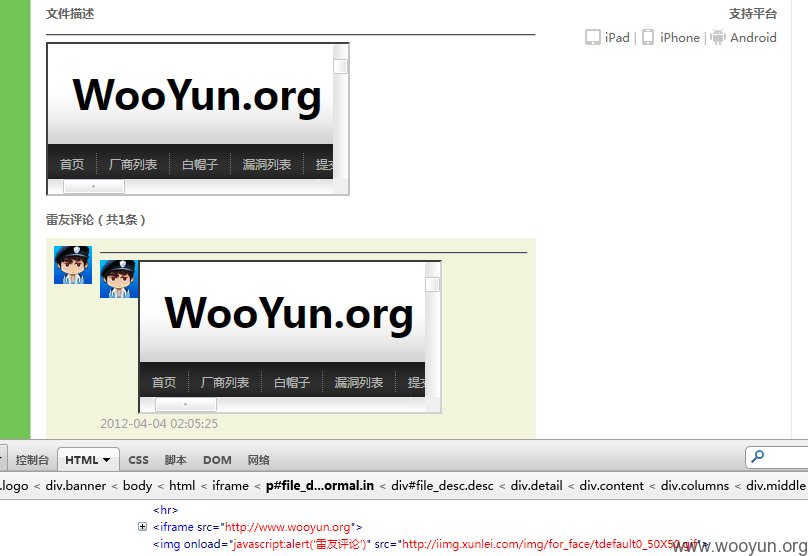This screenshot has height=556, width=808.
Task: Open the HTML tab dropdown arrow
Action: point(107,460)
